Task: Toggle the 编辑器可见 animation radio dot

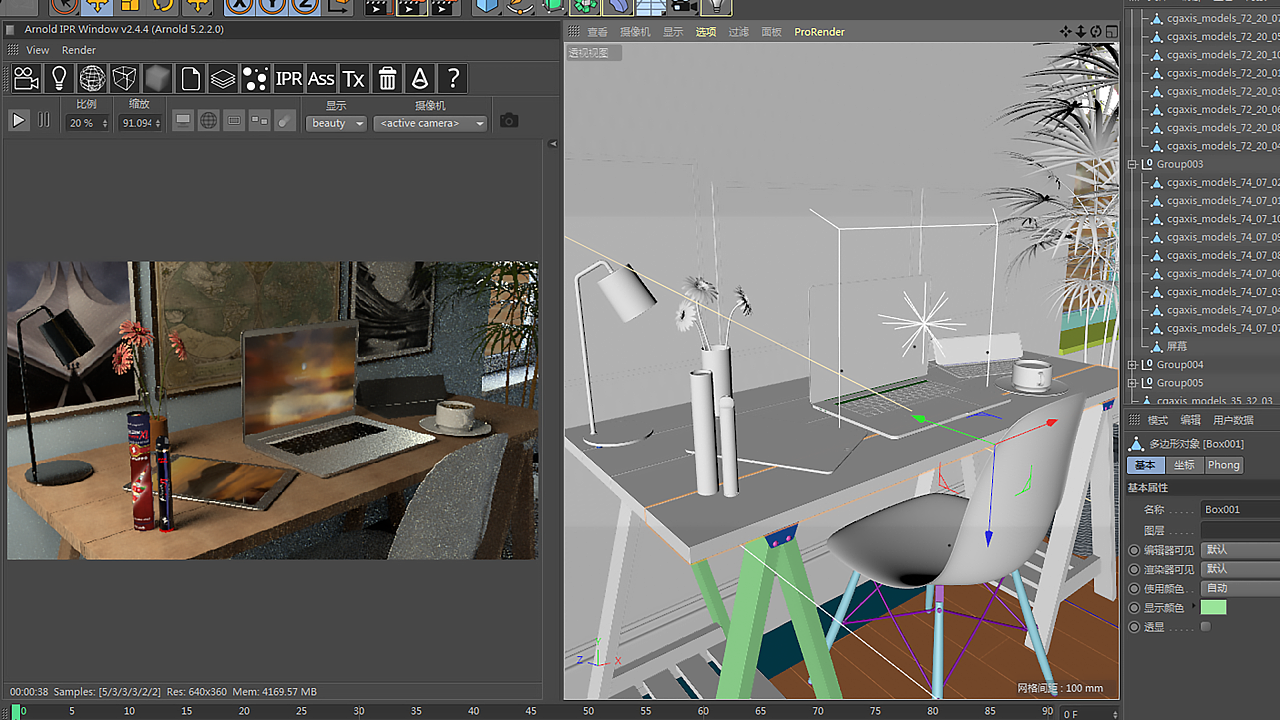Action: point(1134,550)
